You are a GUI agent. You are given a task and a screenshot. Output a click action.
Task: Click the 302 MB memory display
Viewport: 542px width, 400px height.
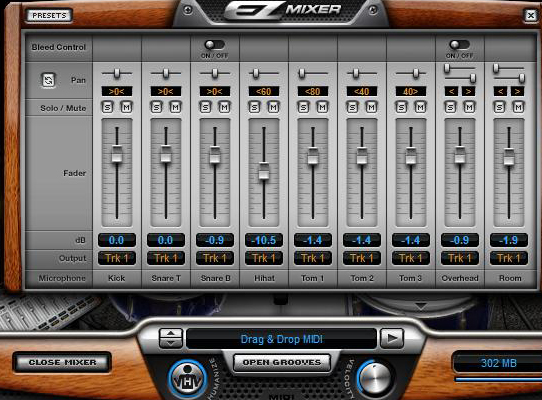[498, 363]
